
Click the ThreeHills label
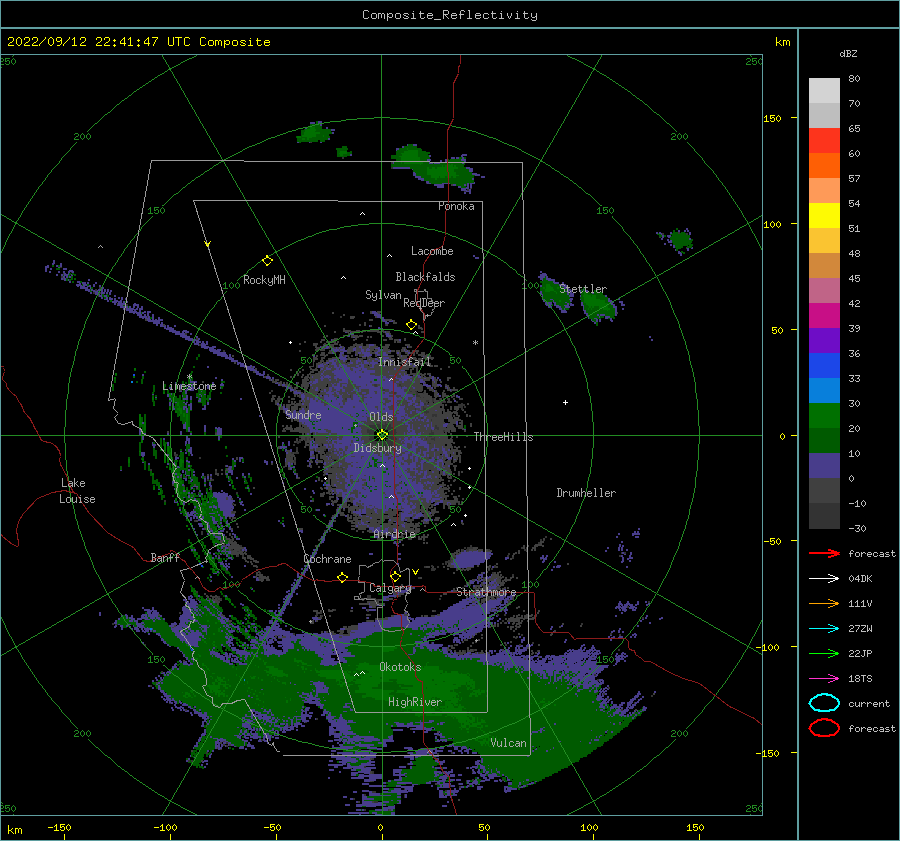pyautogui.click(x=503, y=437)
